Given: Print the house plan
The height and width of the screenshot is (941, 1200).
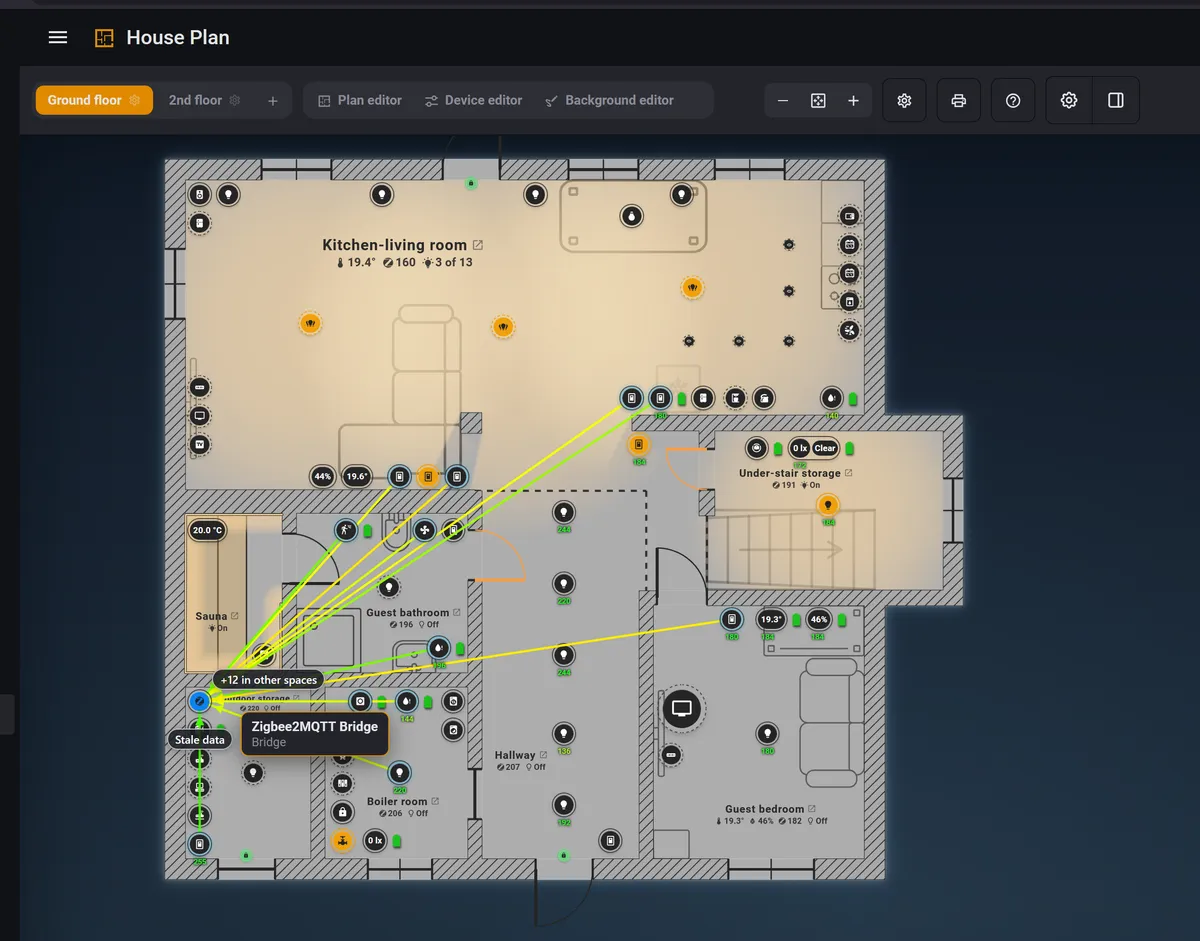Looking at the screenshot, I should coord(959,101).
